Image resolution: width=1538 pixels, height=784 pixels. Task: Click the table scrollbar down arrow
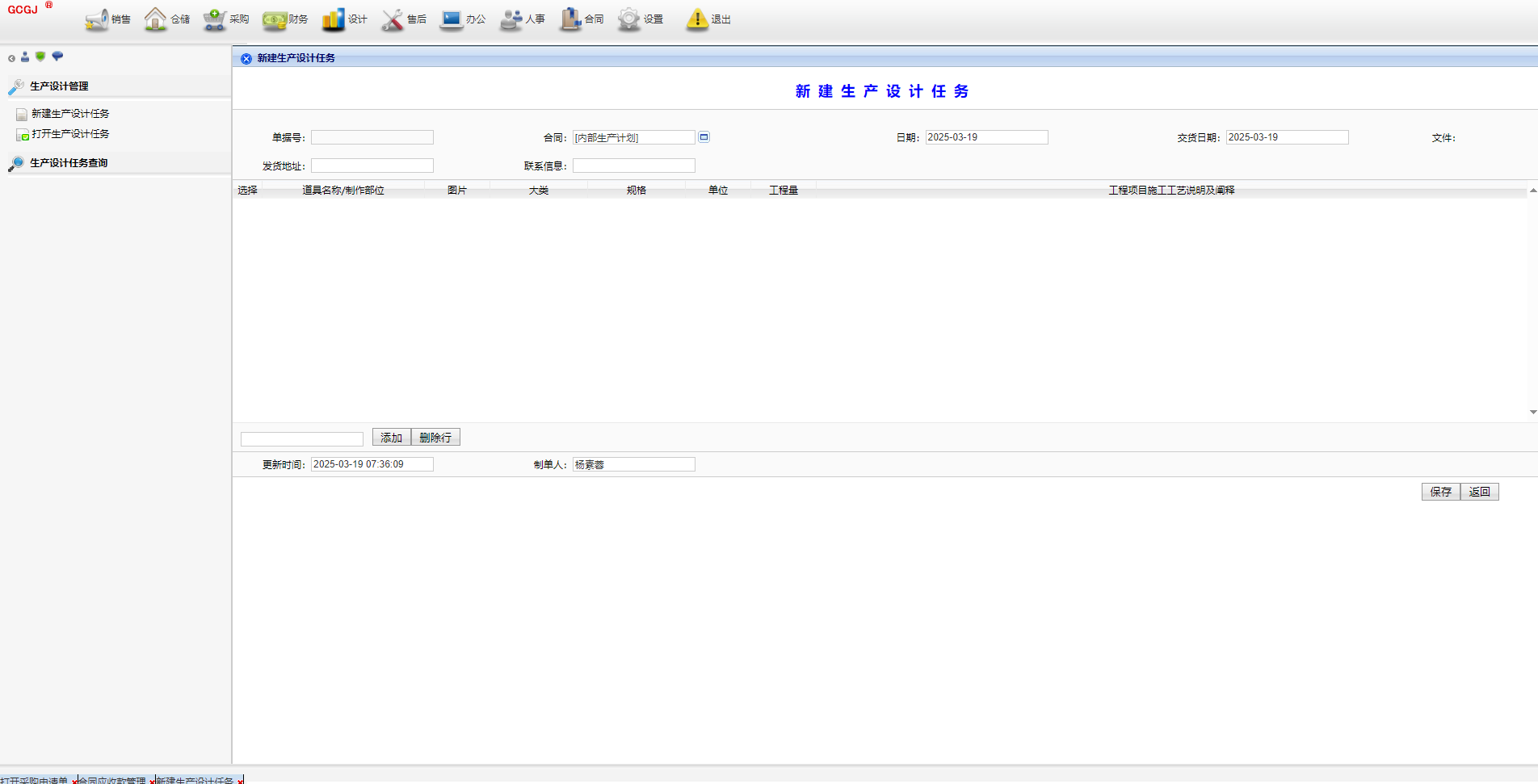pyautogui.click(x=1532, y=412)
